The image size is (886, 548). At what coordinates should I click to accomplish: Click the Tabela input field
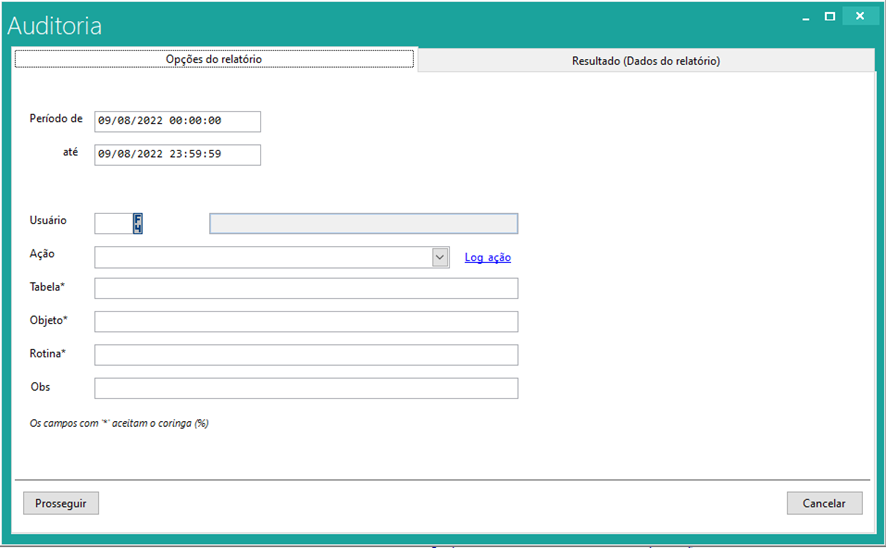click(x=306, y=289)
